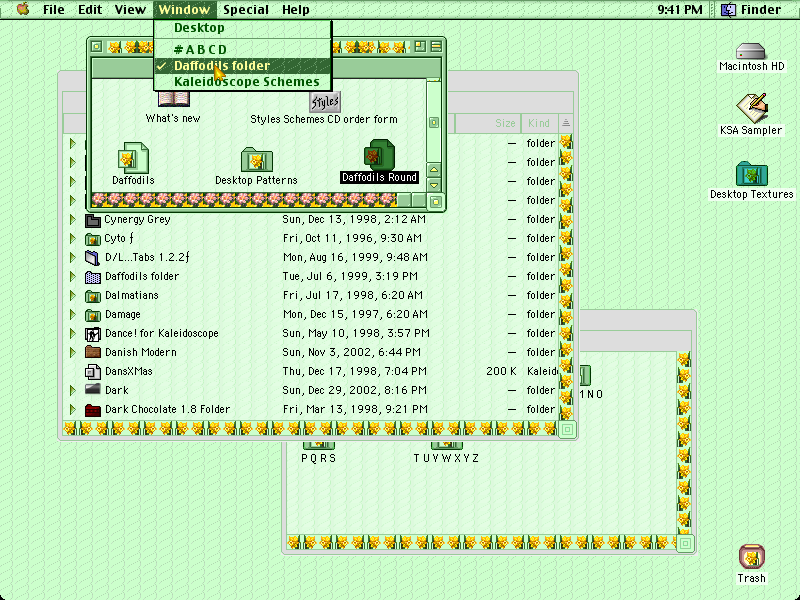Screen dimensions: 800x600
Task: Click the Trash icon
Action: coord(752,557)
